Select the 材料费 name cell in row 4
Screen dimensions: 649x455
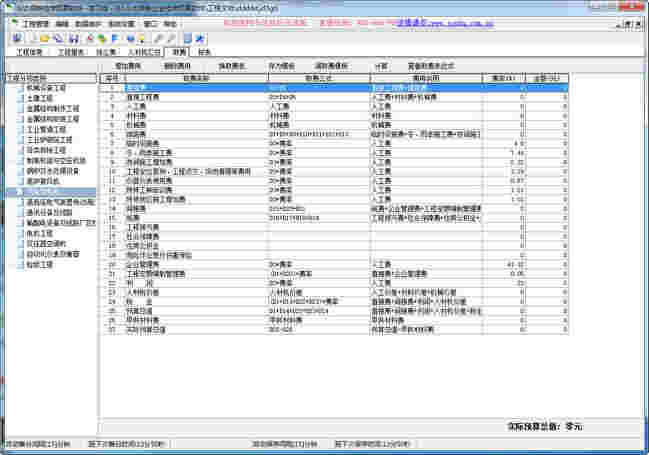click(196, 116)
